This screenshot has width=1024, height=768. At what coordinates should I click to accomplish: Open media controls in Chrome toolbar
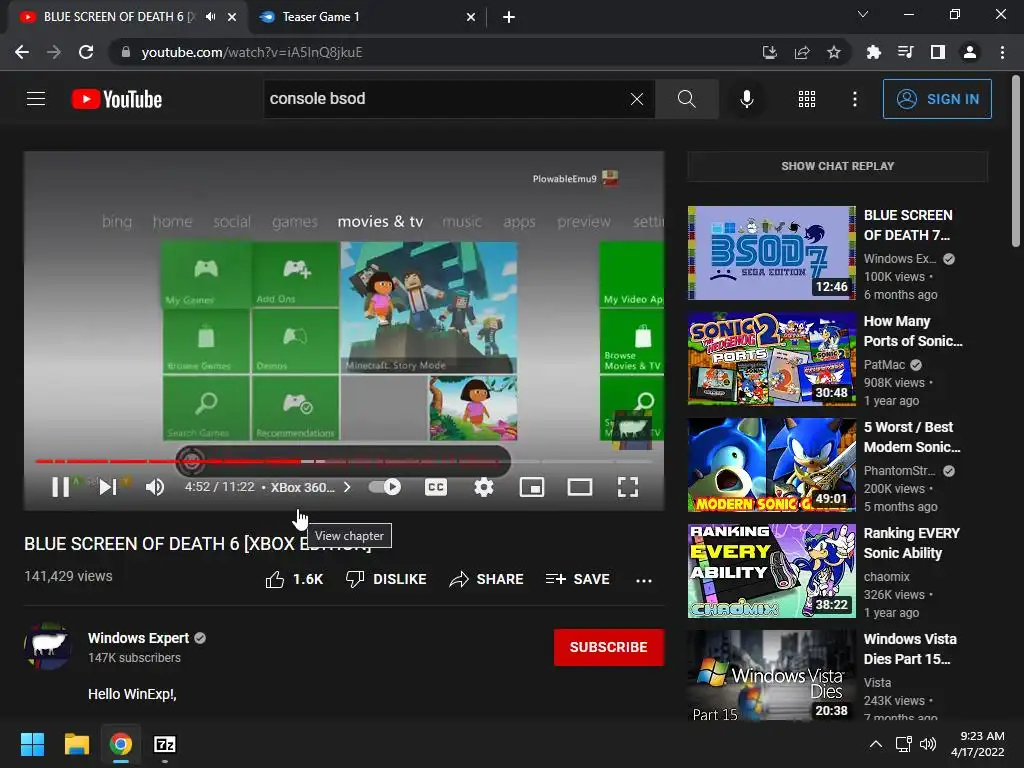tap(905, 52)
